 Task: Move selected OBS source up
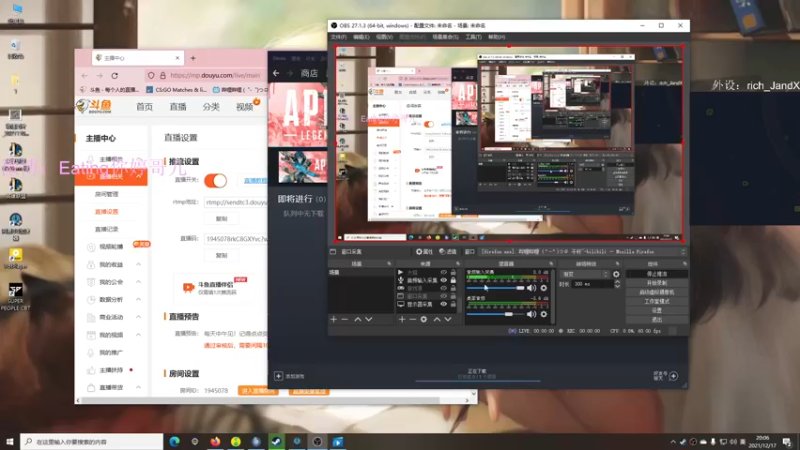click(x=437, y=319)
